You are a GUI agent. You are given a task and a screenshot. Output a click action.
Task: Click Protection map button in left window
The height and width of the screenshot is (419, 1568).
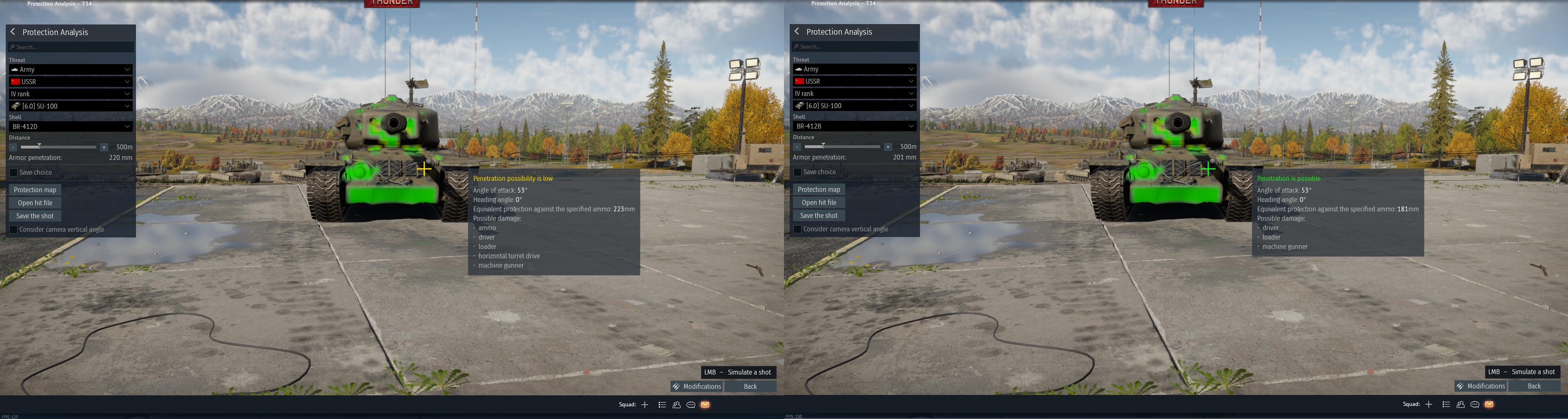click(x=35, y=190)
